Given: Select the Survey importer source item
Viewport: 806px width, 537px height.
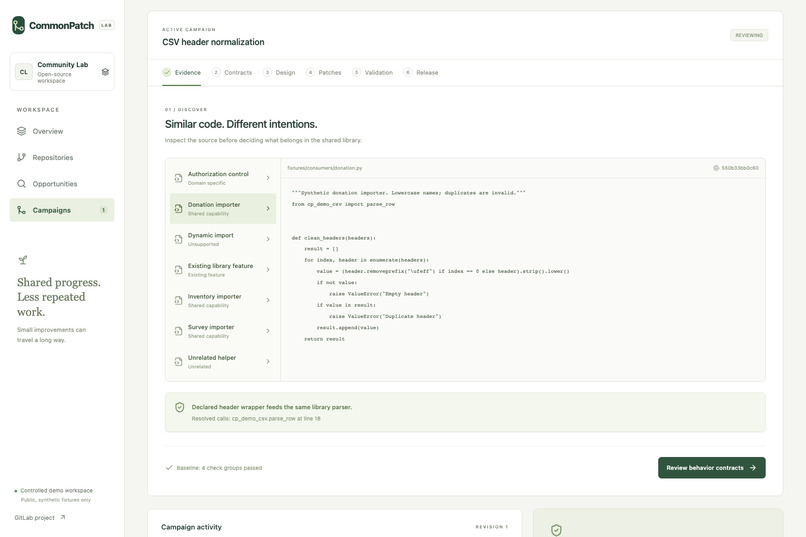Looking at the screenshot, I should (223, 331).
